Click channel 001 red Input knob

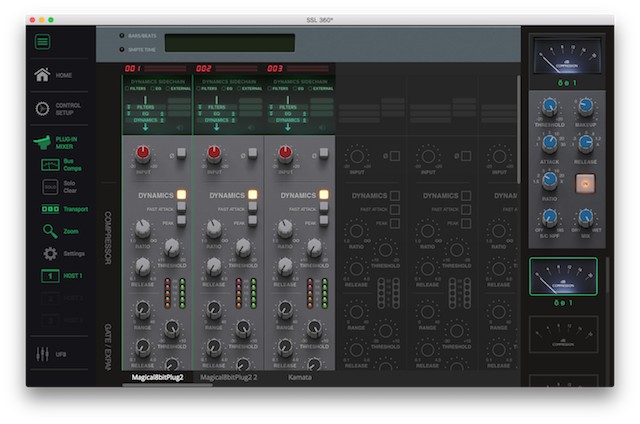pos(143,153)
